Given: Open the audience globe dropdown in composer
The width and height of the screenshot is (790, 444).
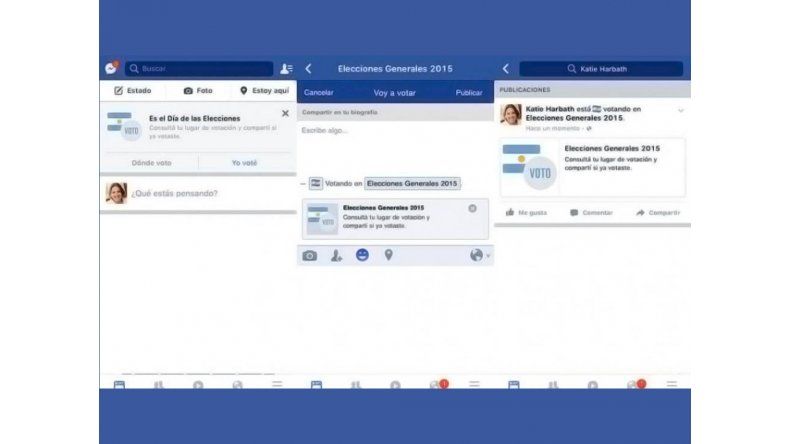Looking at the screenshot, I should 479,256.
